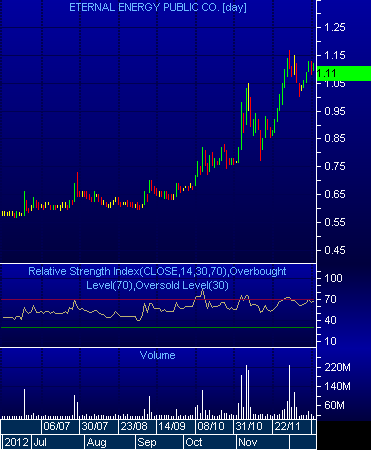Image resolution: width=371 pixels, height=450 pixels.
Task: Click the Relative Strength Index panel title
Action: pyautogui.click(x=157, y=278)
